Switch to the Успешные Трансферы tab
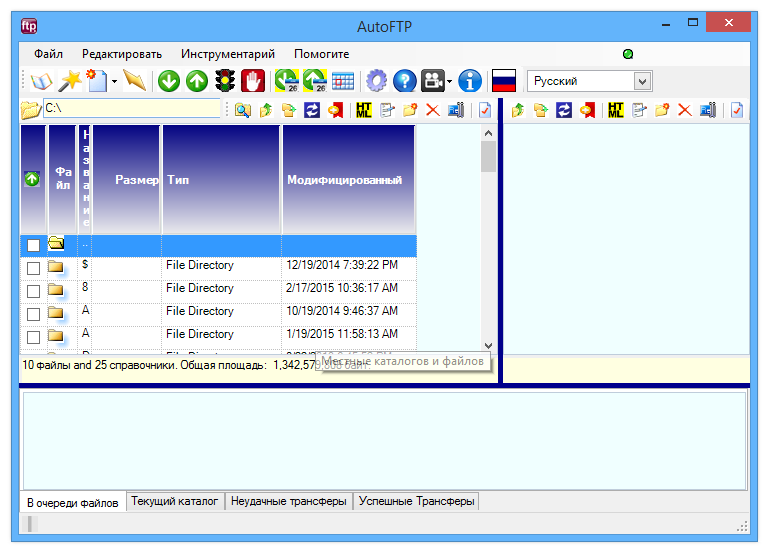771x553 pixels. coord(416,501)
